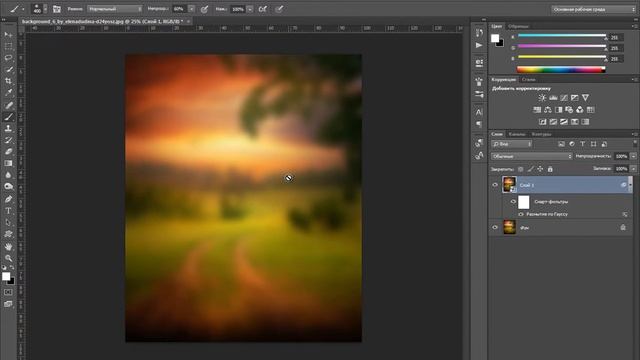
Task: Add a Levels adjustment
Action: [553, 98]
